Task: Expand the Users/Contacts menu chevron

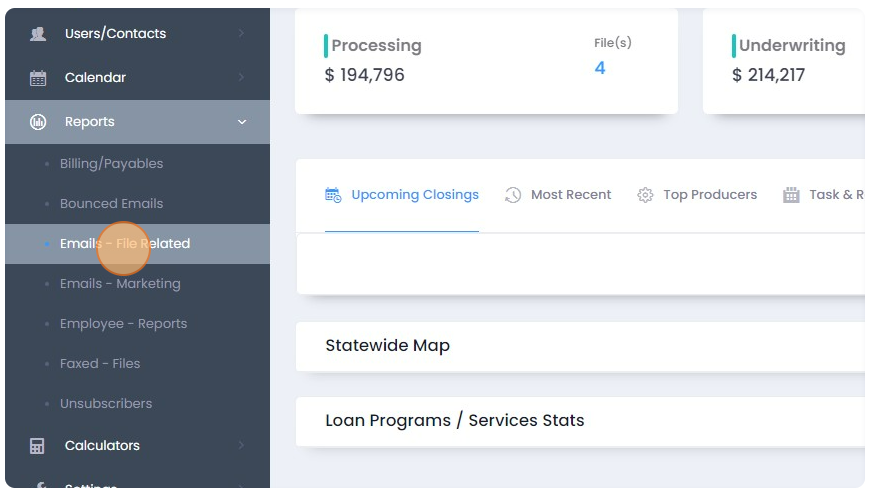Action: coord(241,33)
